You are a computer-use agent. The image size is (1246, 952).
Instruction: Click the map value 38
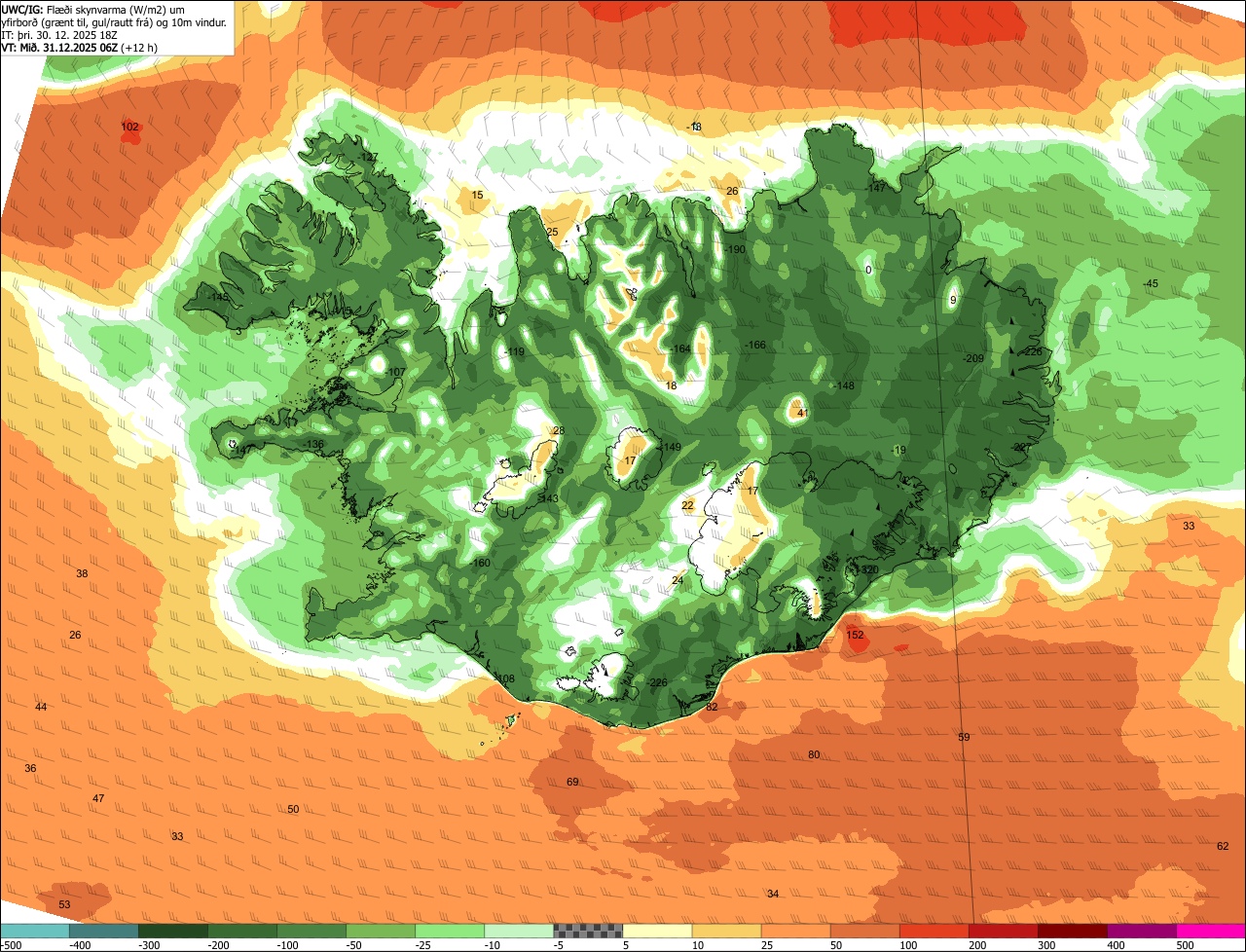[x=82, y=574]
